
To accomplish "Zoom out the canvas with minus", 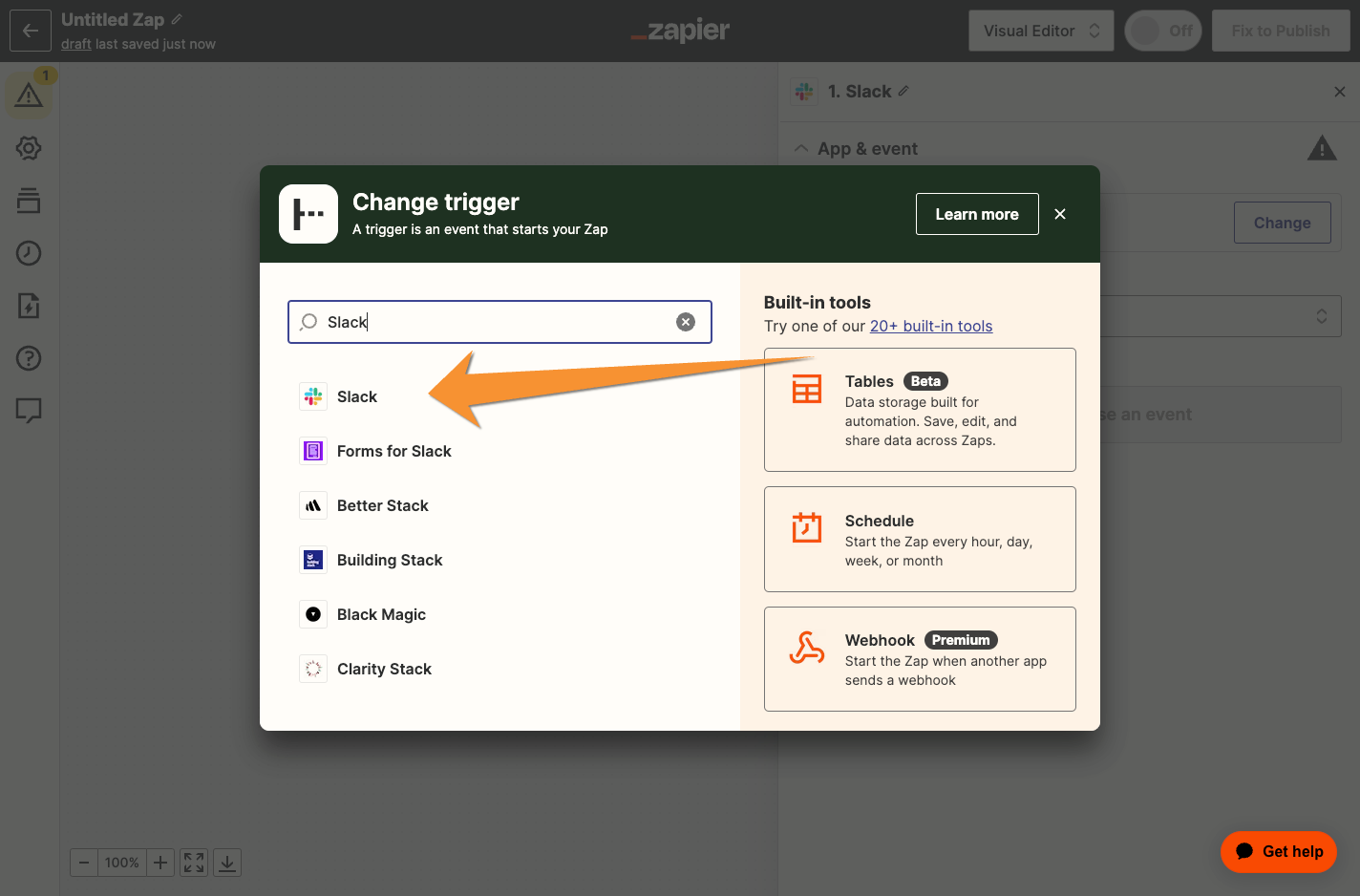I will [x=84, y=863].
